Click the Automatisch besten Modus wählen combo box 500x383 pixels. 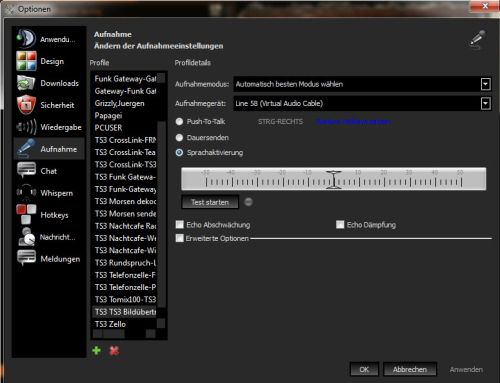point(362,84)
